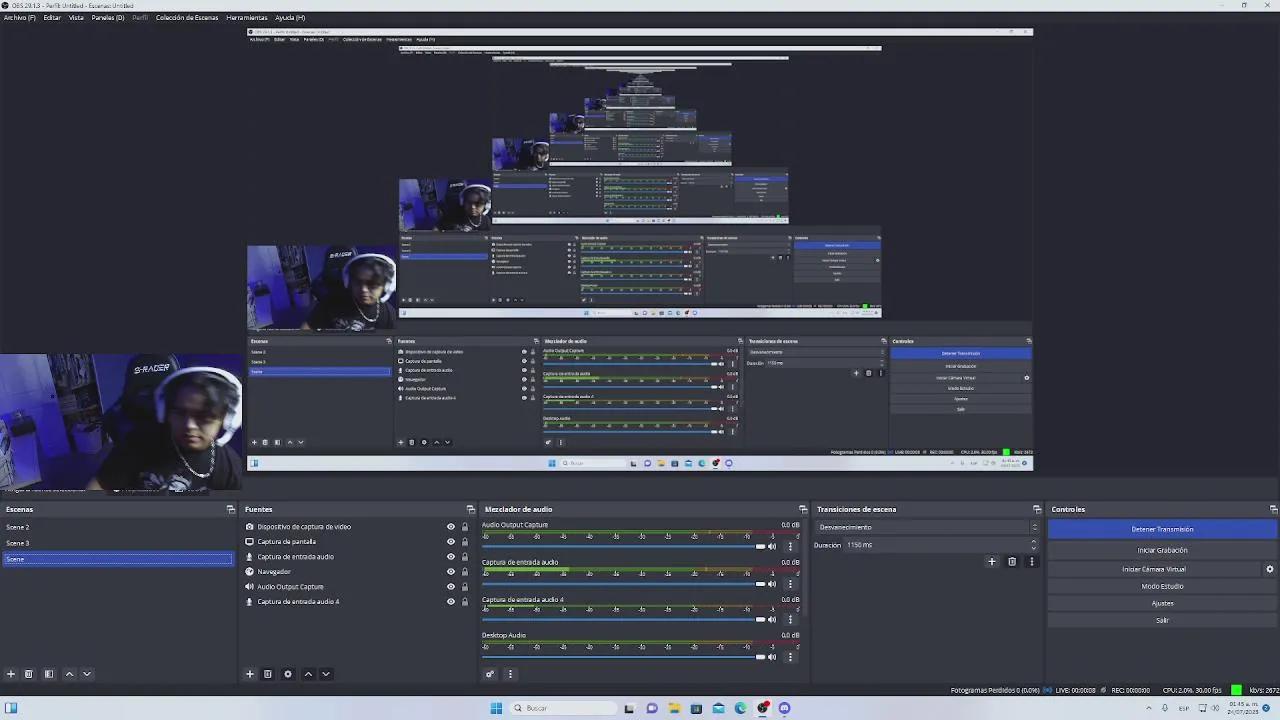Open virtual camera settings gear

[1270, 569]
